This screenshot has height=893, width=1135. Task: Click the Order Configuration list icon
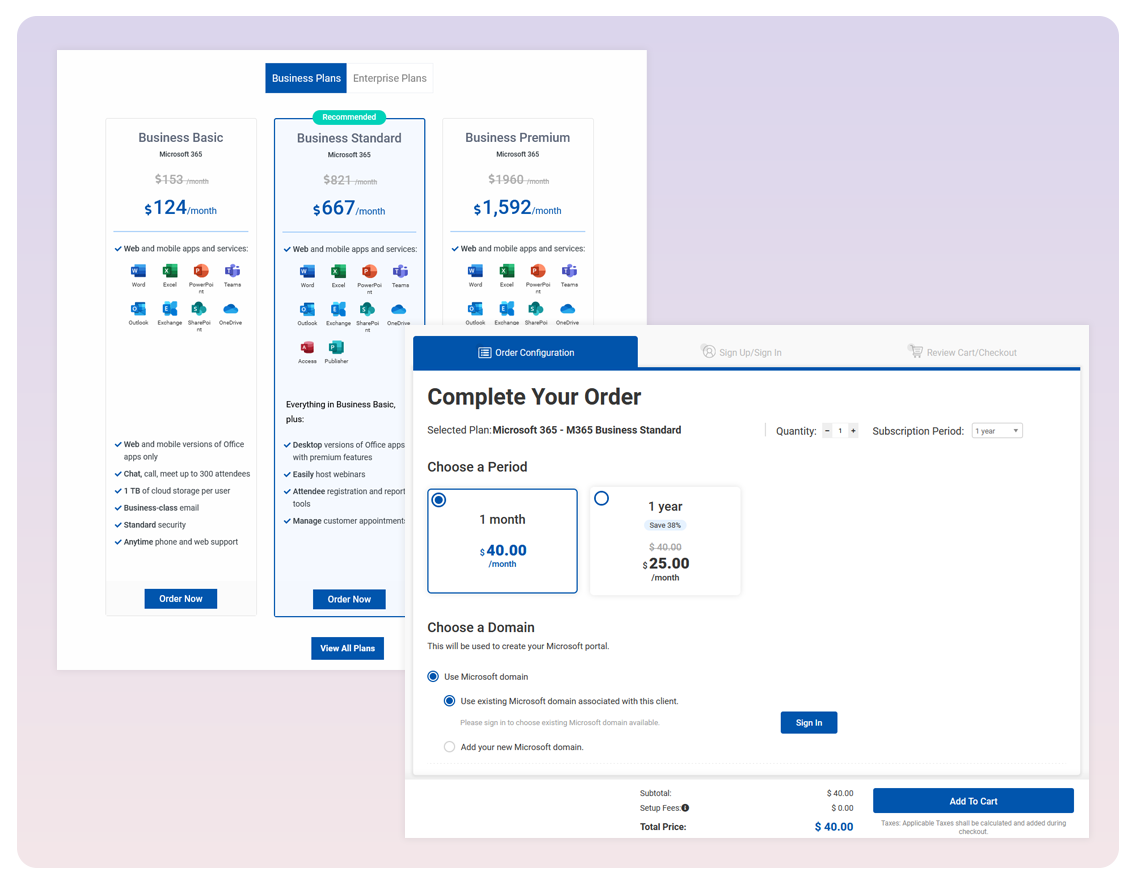click(x=484, y=352)
